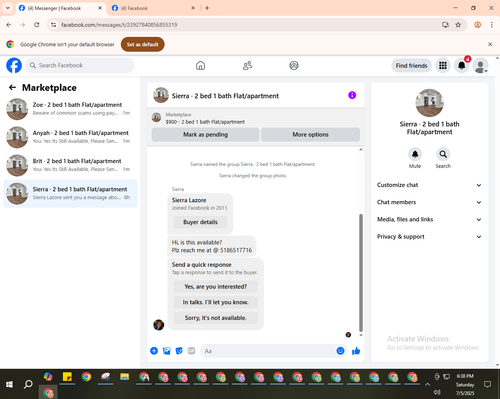Open Buyer details for Sierra Lazore
Screen dimensions: 500x399
point(200,222)
